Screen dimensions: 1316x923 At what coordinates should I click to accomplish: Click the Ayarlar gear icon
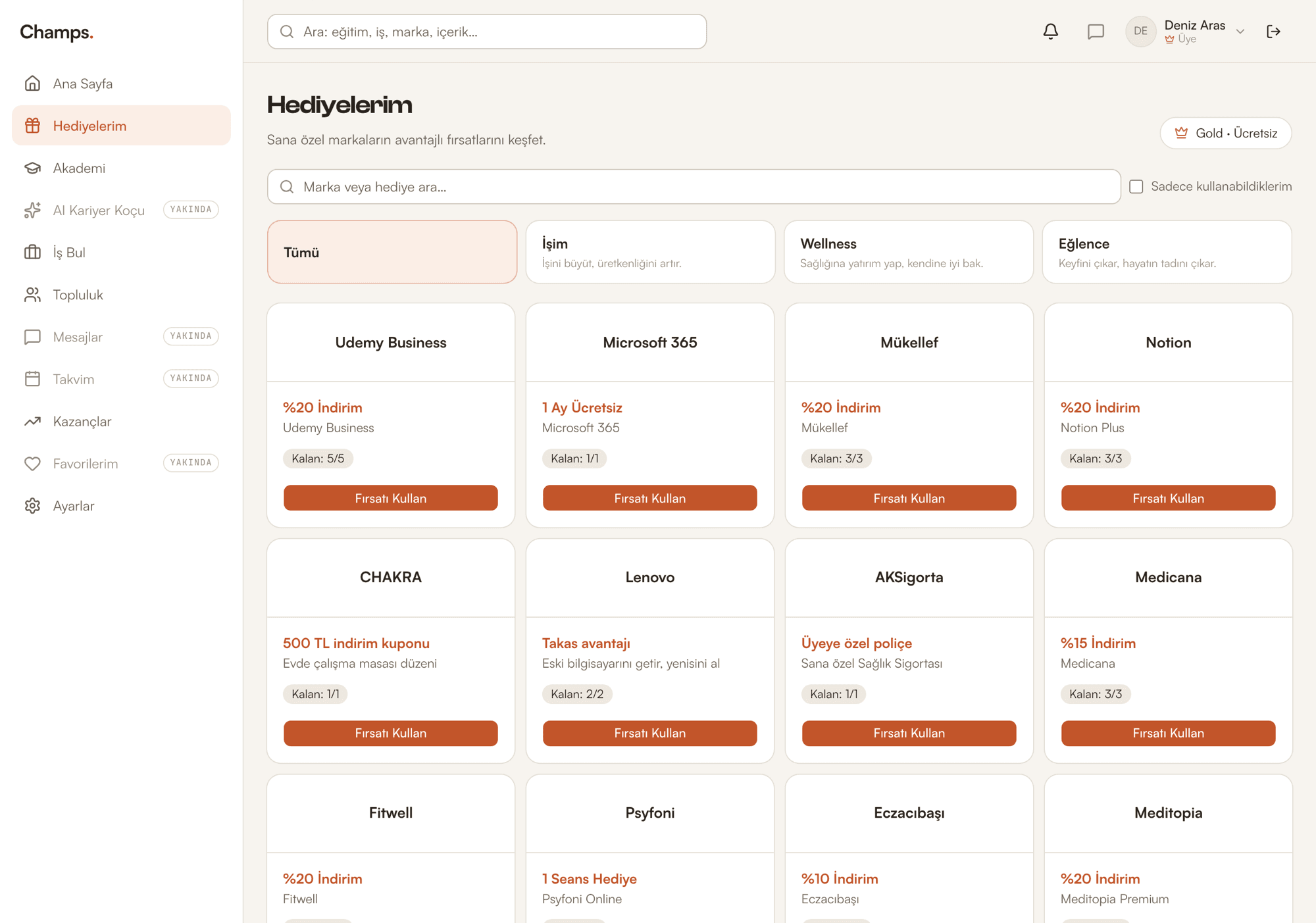coord(32,505)
